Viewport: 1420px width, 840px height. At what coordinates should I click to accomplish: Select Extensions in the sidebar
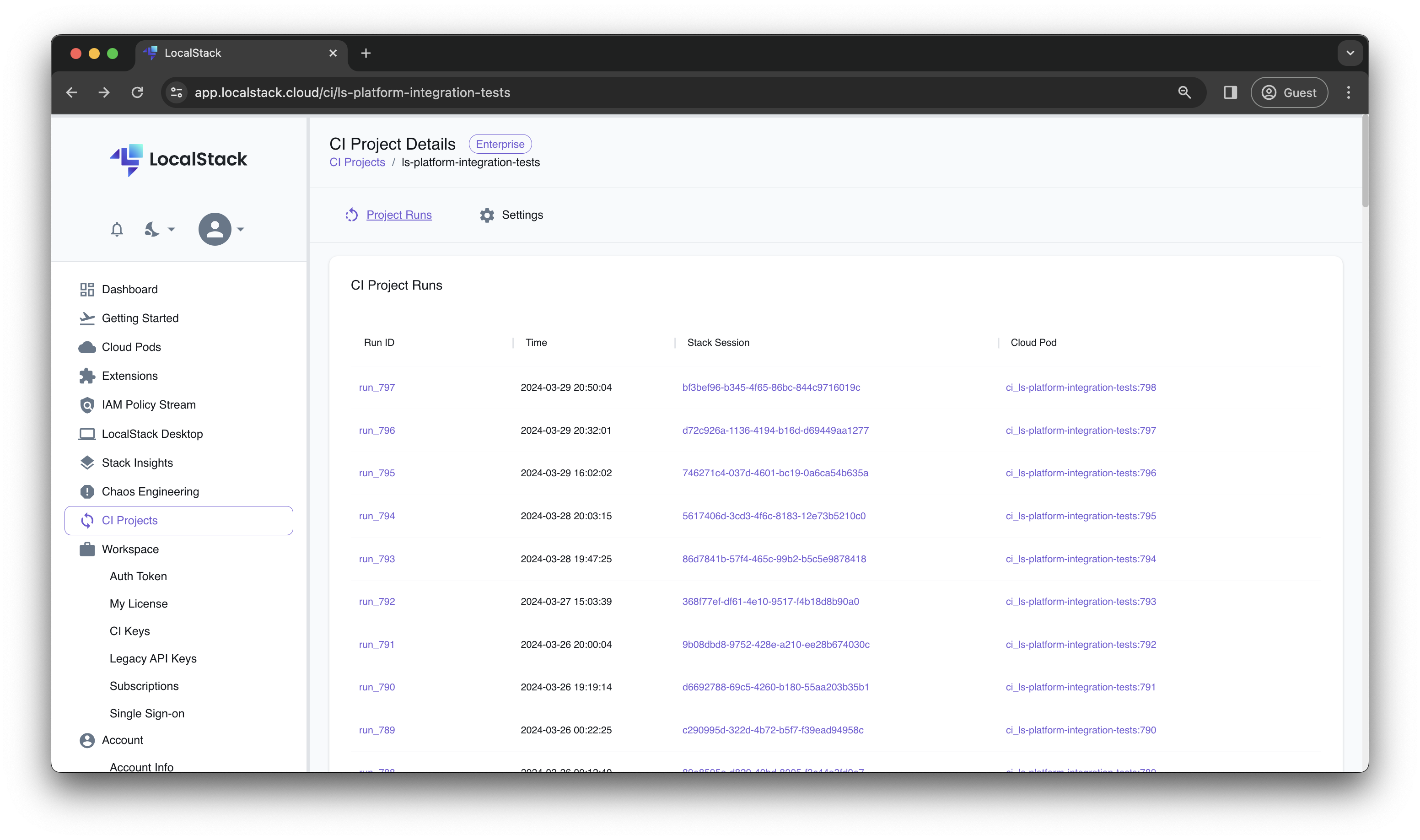pyautogui.click(x=129, y=376)
